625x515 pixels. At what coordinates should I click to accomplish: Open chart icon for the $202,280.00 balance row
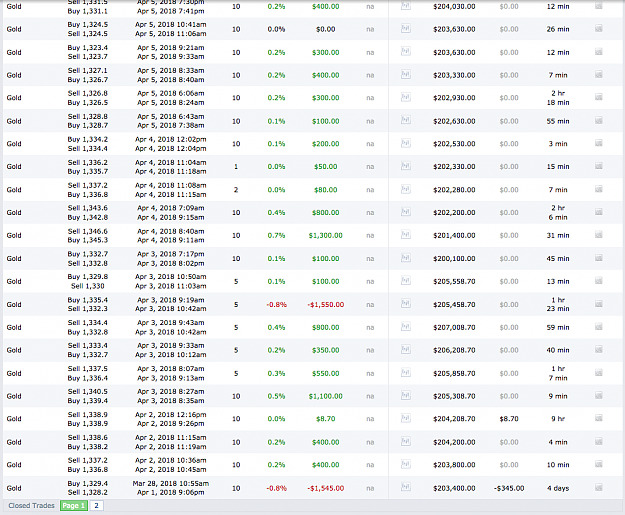[406, 189]
